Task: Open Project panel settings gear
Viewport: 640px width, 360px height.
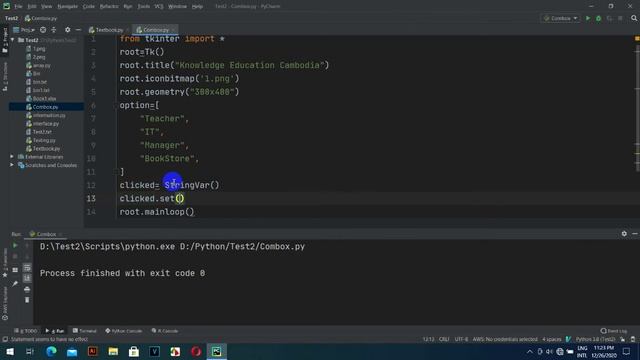Action: pyautogui.click(x=67, y=30)
